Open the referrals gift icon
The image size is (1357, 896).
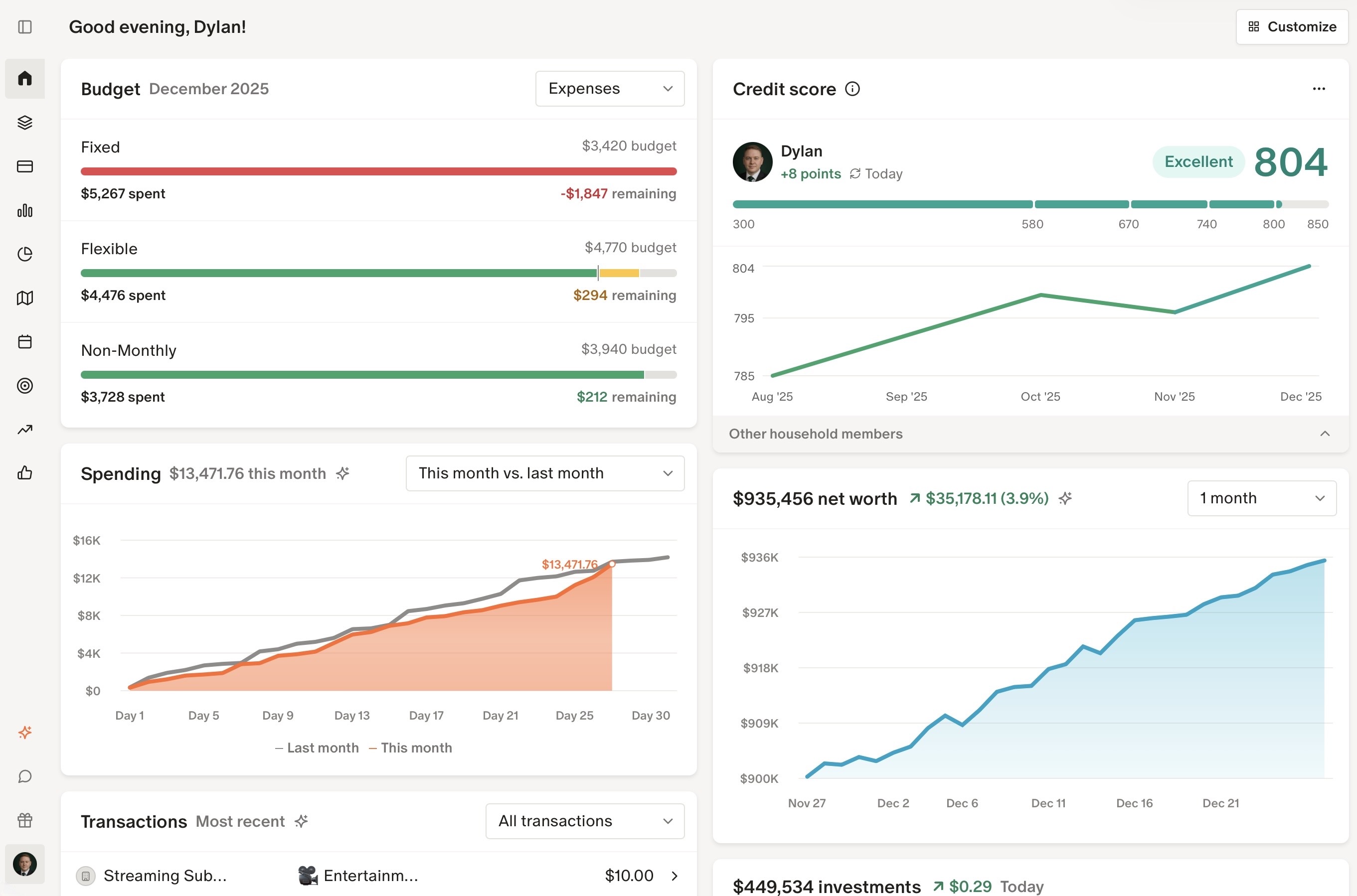pos(25,820)
